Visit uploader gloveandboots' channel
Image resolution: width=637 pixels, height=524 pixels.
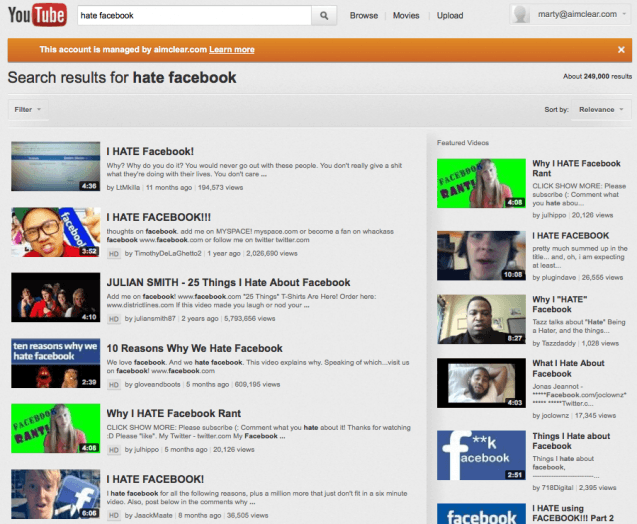(157, 384)
